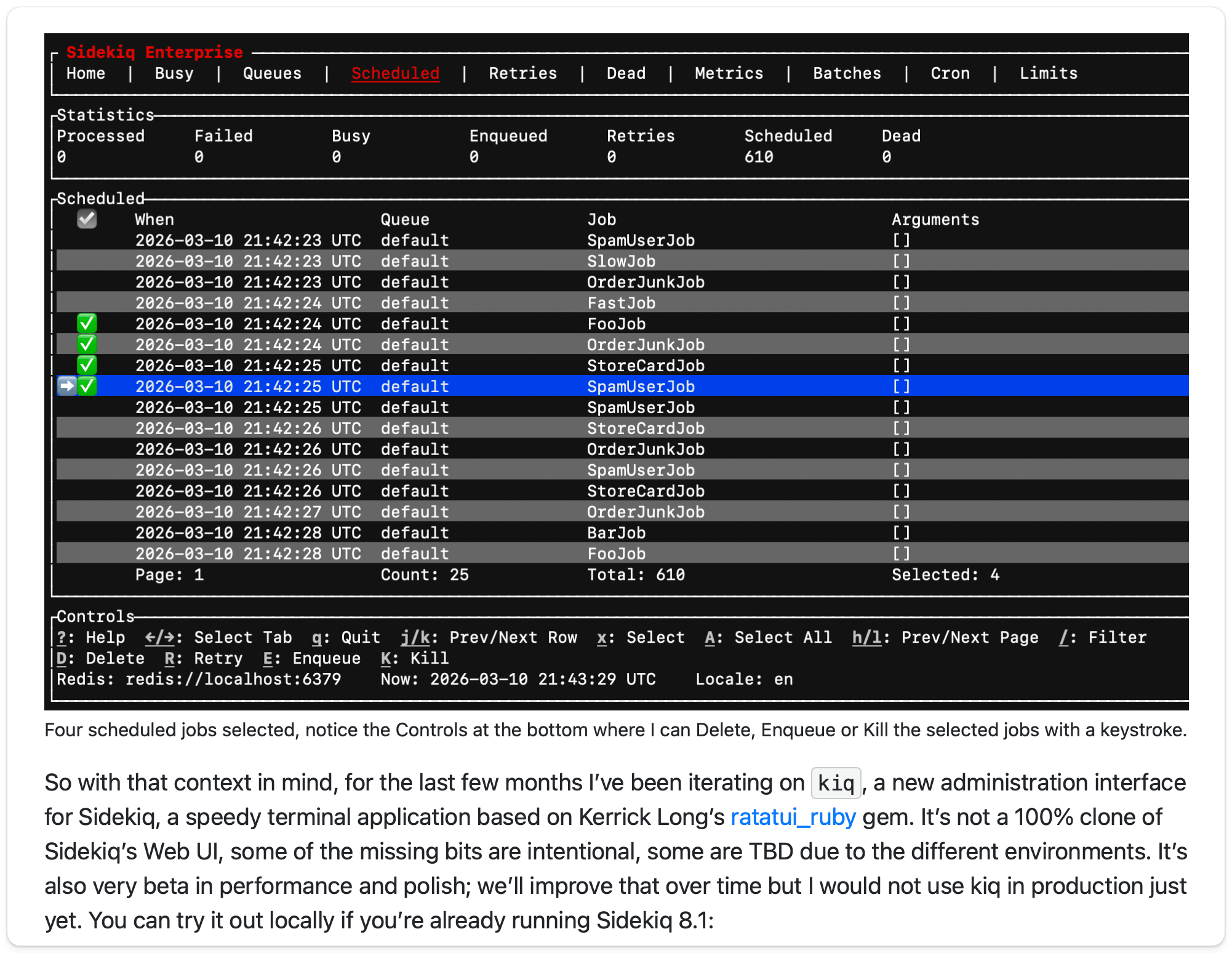The width and height of the screenshot is (1232, 953).
Task: Click the select-all checkbox in header
Action: pos(87,219)
